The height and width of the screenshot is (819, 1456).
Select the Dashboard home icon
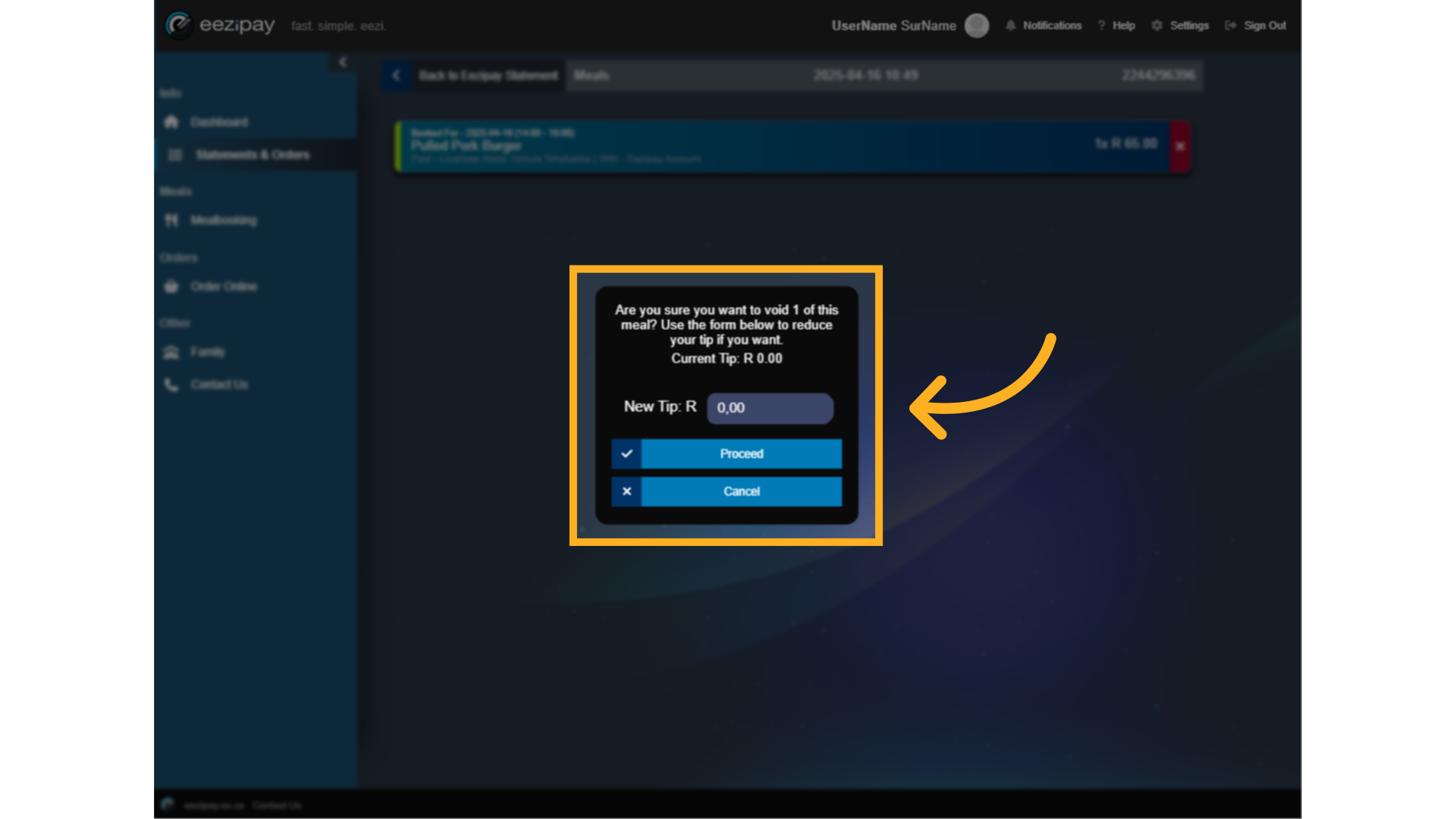tap(171, 121)
